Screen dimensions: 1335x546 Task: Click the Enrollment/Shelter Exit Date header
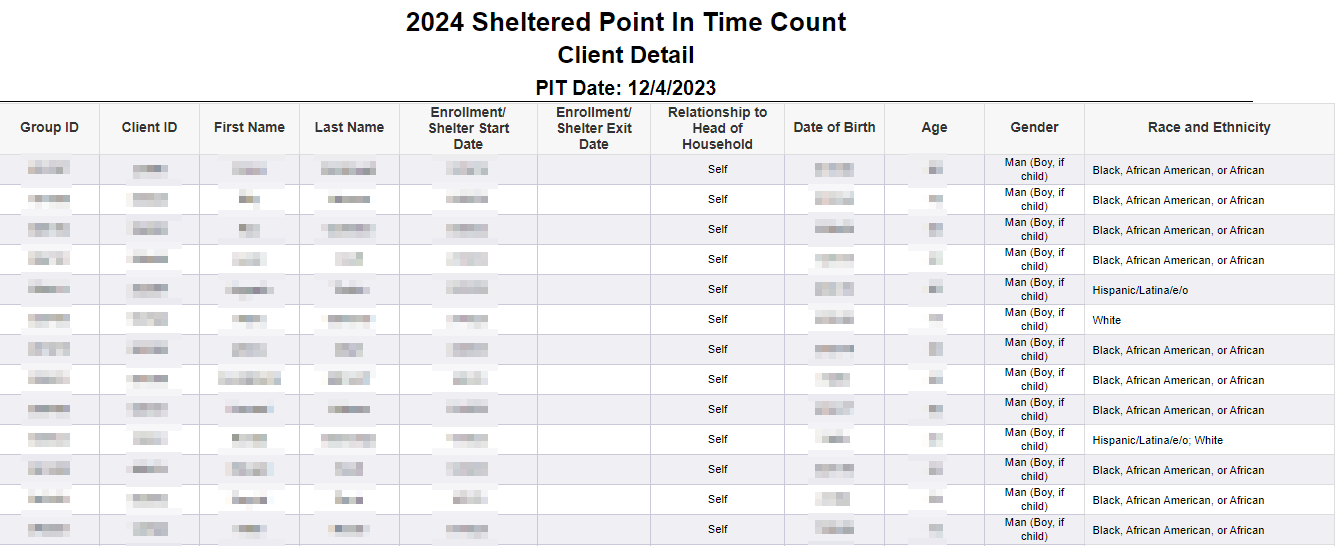[x=594, y=128]
